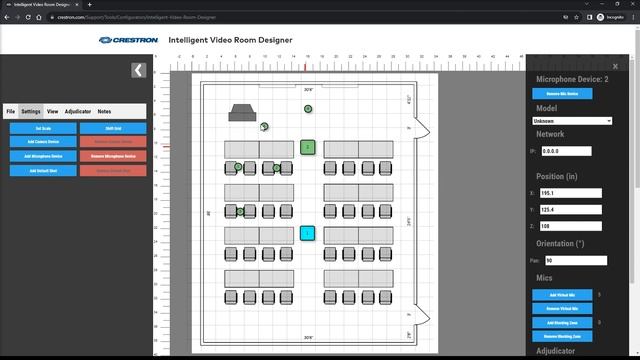
Task: Click the Add Blocking Zone button
Action: [x=562, y=322]
